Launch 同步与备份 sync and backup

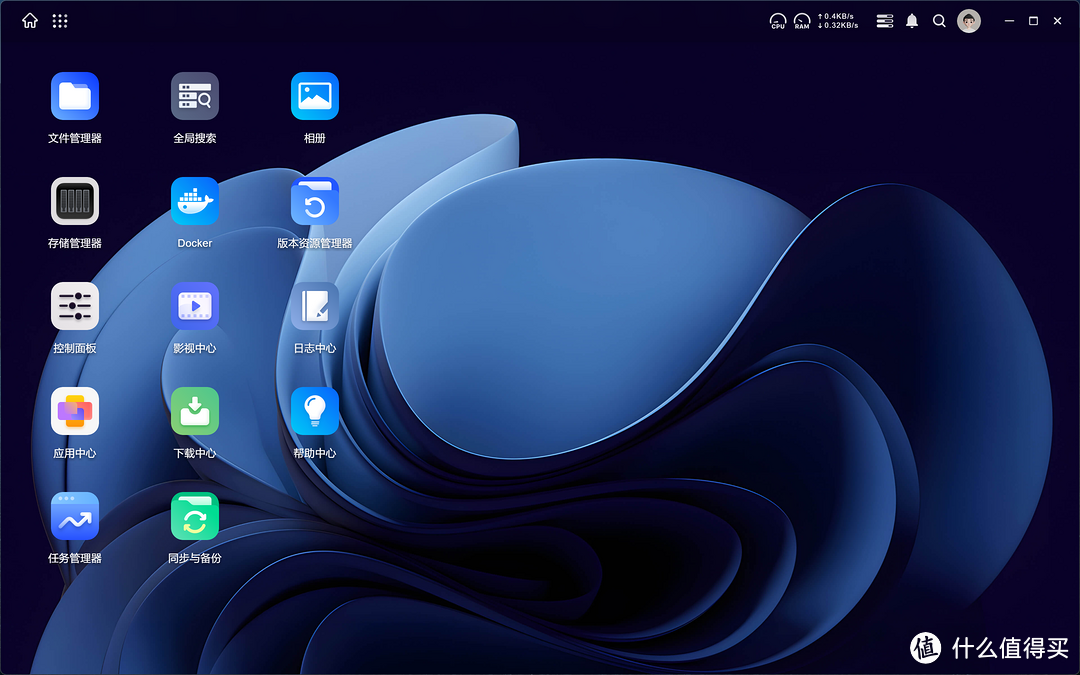(x=195, y=517)
